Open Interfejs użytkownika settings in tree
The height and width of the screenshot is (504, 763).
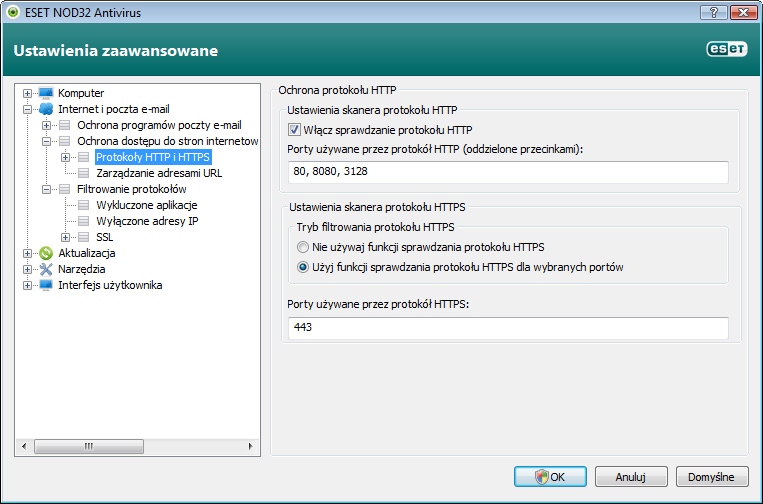(110, 285)
